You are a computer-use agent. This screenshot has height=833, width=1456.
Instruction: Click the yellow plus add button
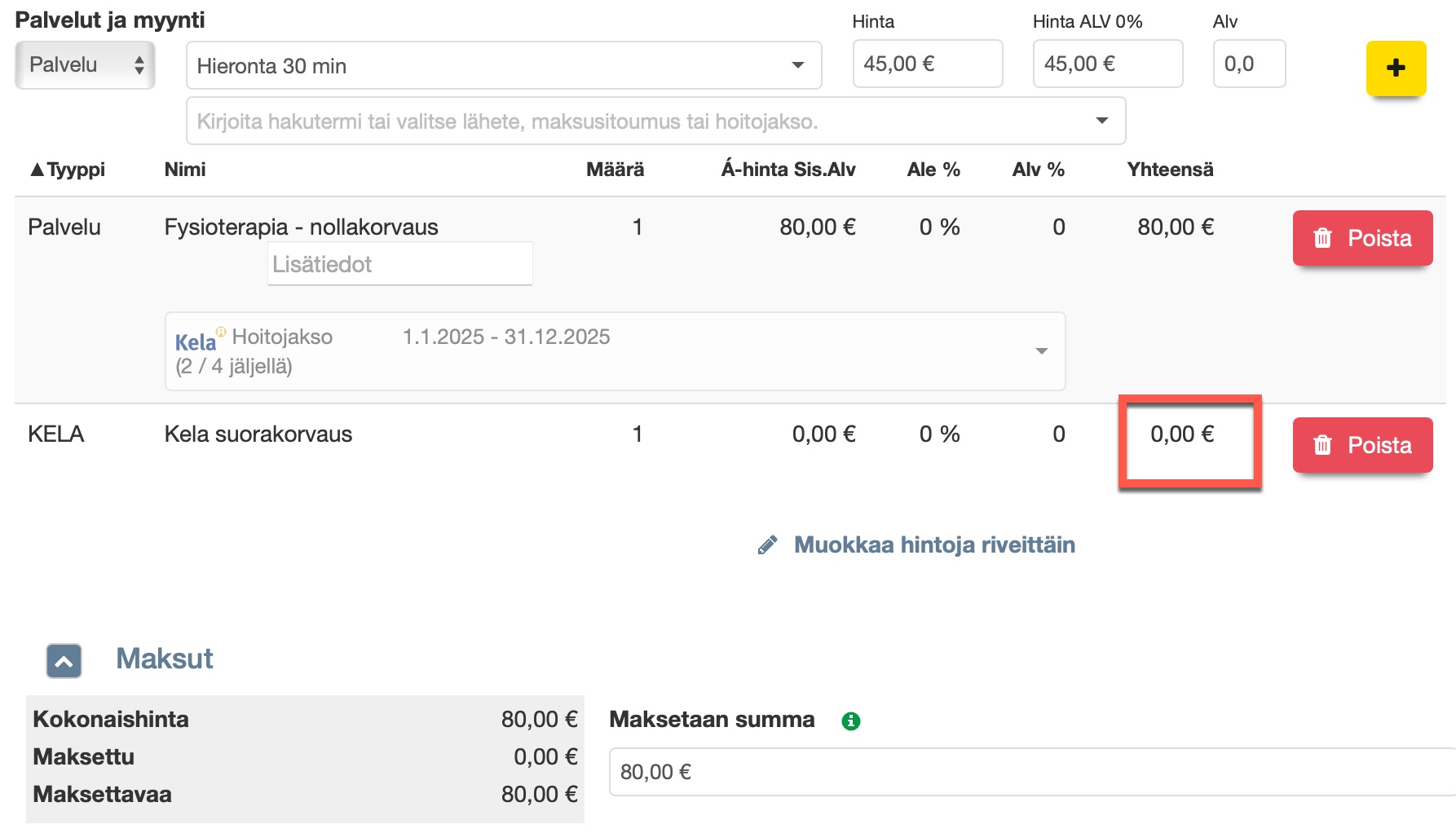[1395, 68]
